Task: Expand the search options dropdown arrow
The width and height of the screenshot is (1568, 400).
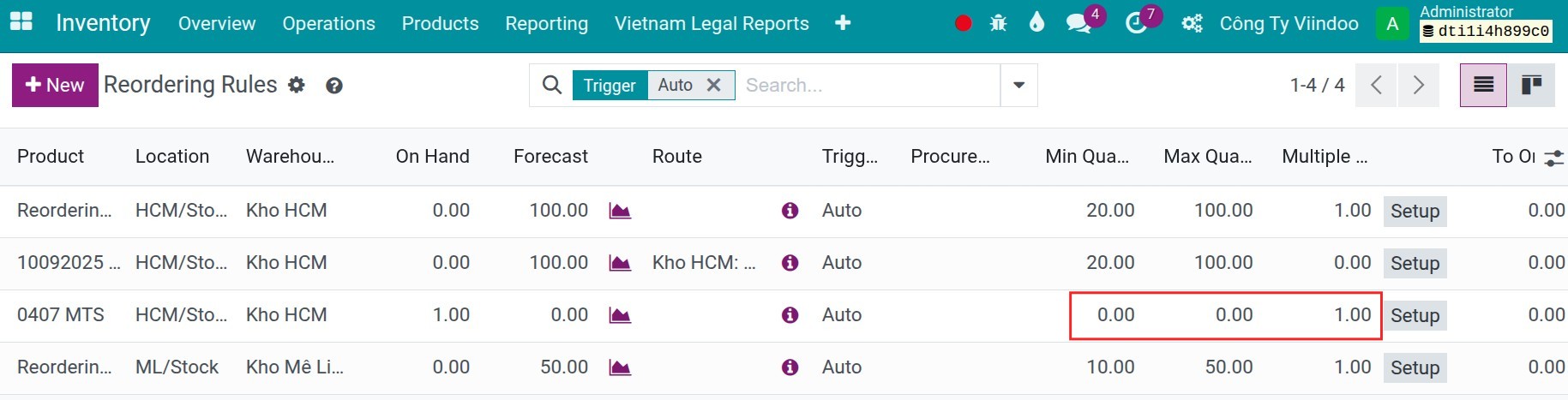Action: pyautogui.click(x=1018, y=85)
